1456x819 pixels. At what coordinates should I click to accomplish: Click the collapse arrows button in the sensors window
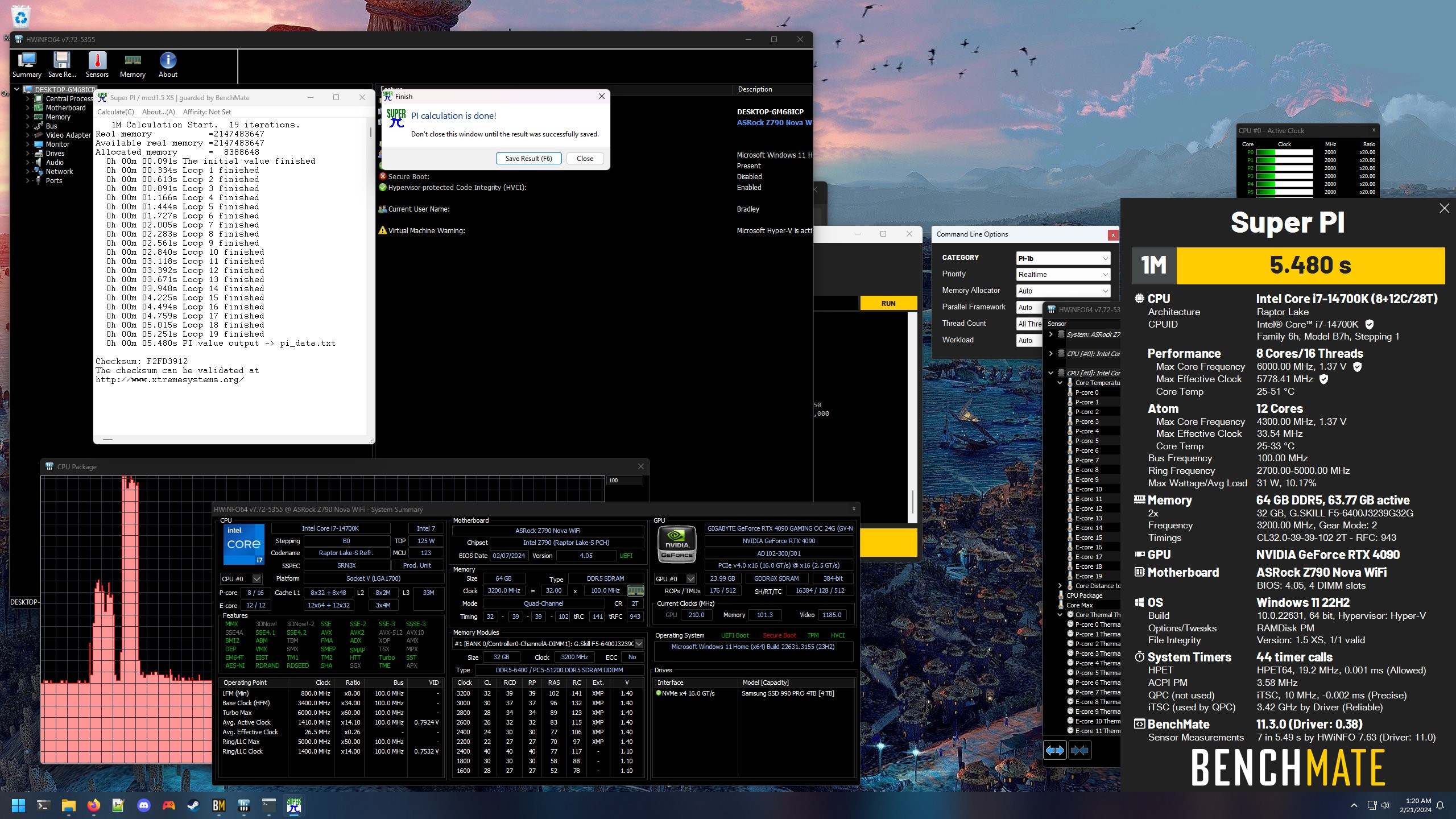tap(1079, 751)
